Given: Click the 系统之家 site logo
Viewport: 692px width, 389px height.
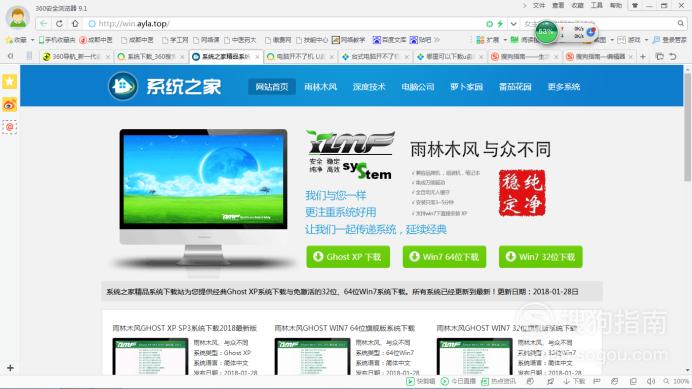Looking at the screenshot, I should [165, 86].
